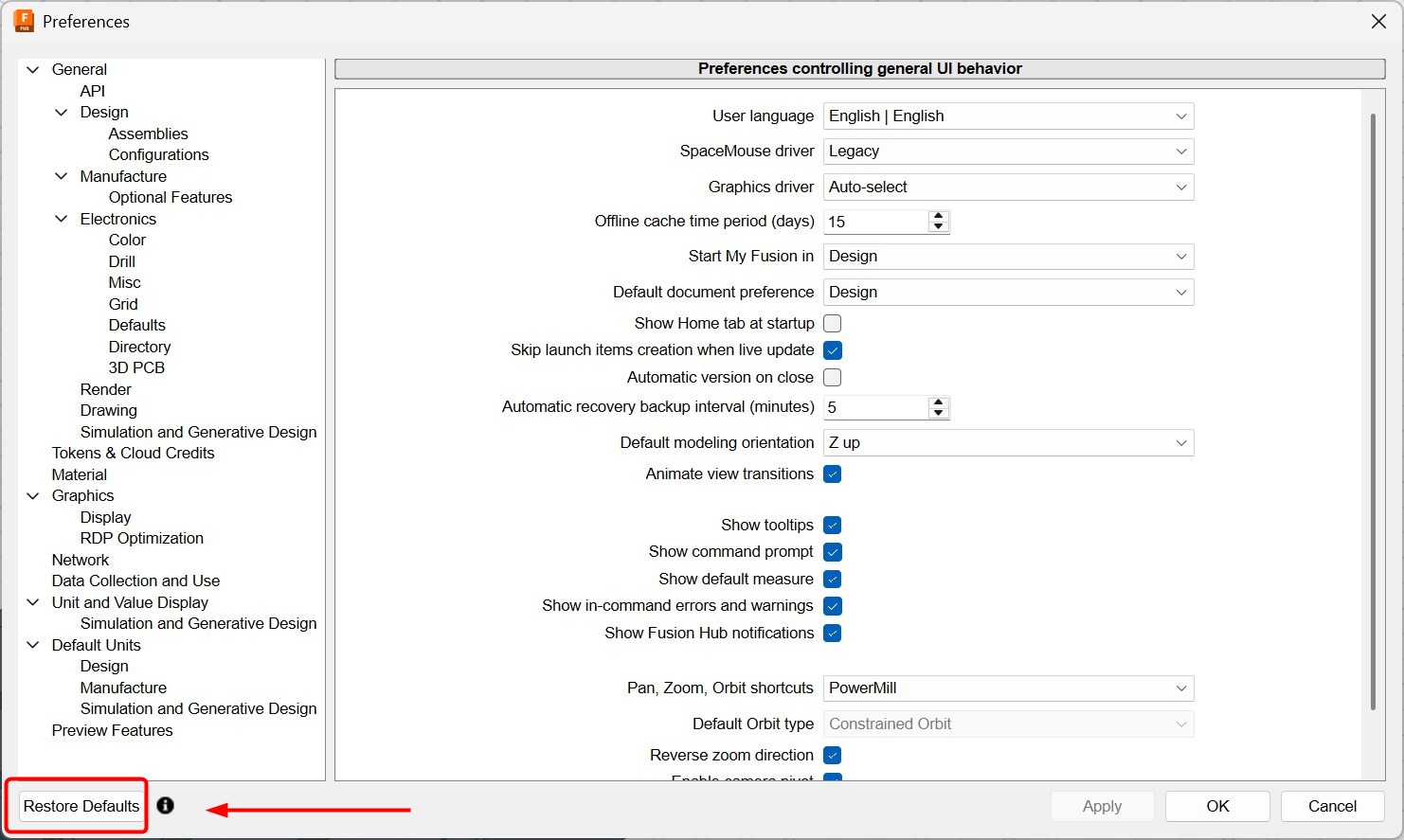This screenshot has width=1404, height=840.
Task: Click the Restore Defaults button
Action: point(81,806)
